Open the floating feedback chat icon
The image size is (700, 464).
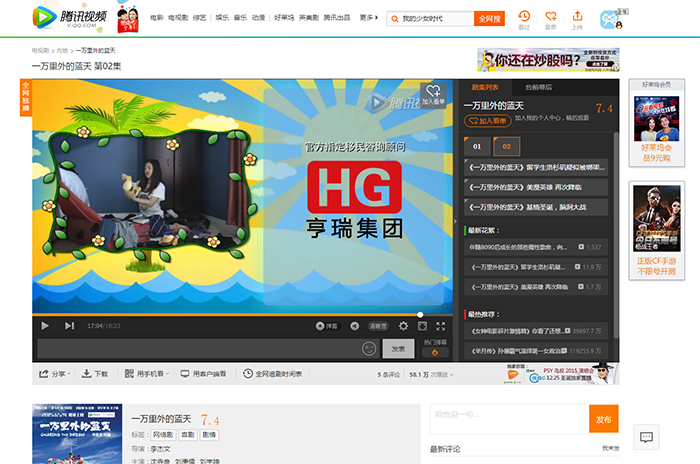[646, 437]
